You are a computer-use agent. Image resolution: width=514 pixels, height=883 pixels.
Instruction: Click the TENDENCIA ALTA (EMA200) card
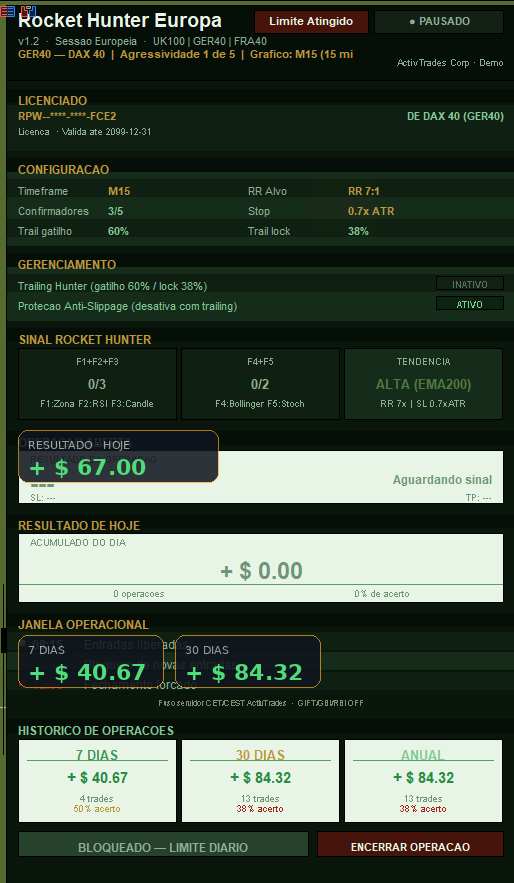tap(423, 384)
